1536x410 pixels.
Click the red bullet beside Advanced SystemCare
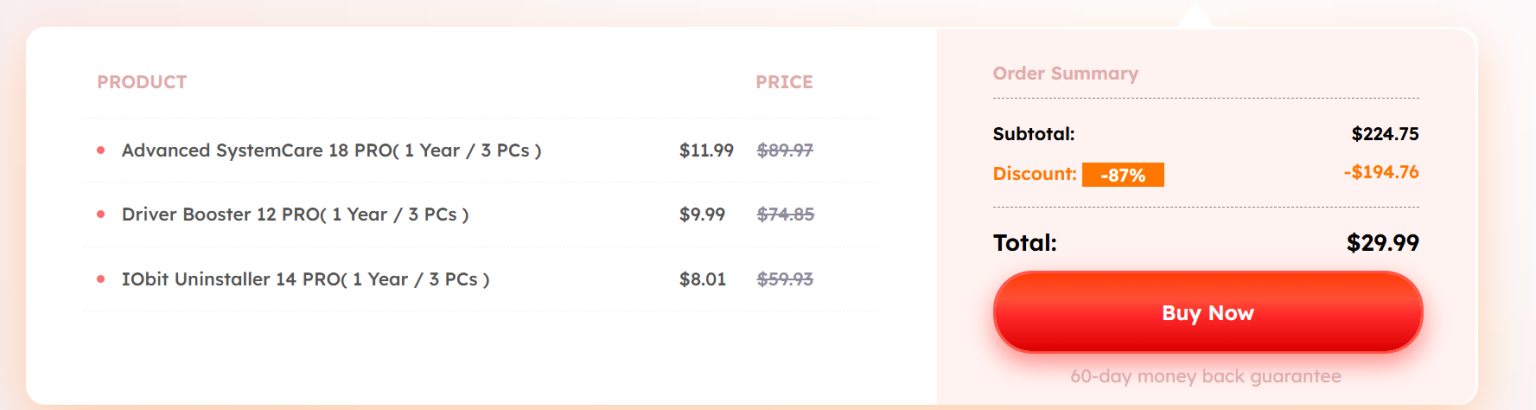tap(100, 151)
